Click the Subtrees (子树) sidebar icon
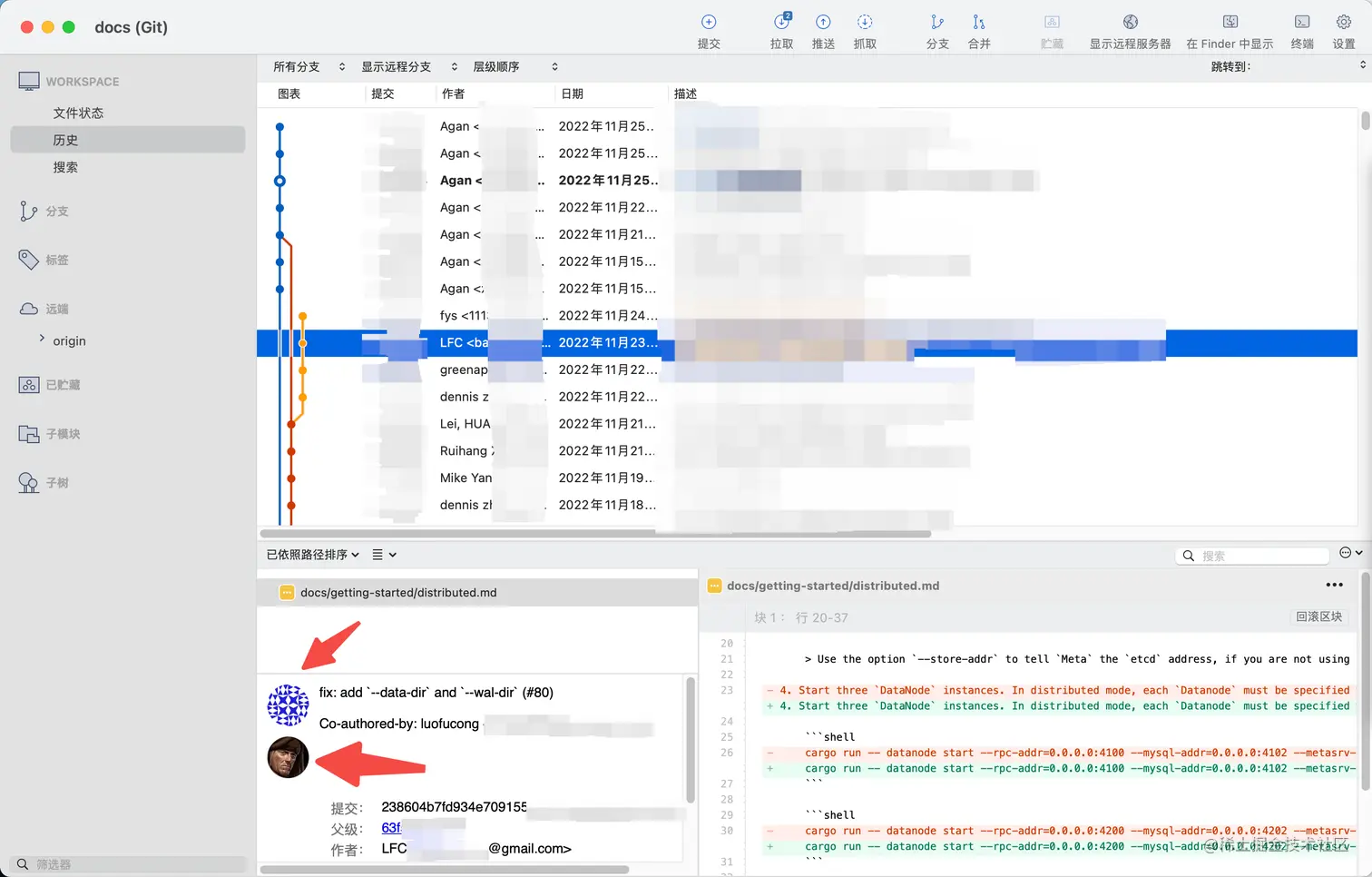The image size is (1372, 877). (x=29, y=483)
